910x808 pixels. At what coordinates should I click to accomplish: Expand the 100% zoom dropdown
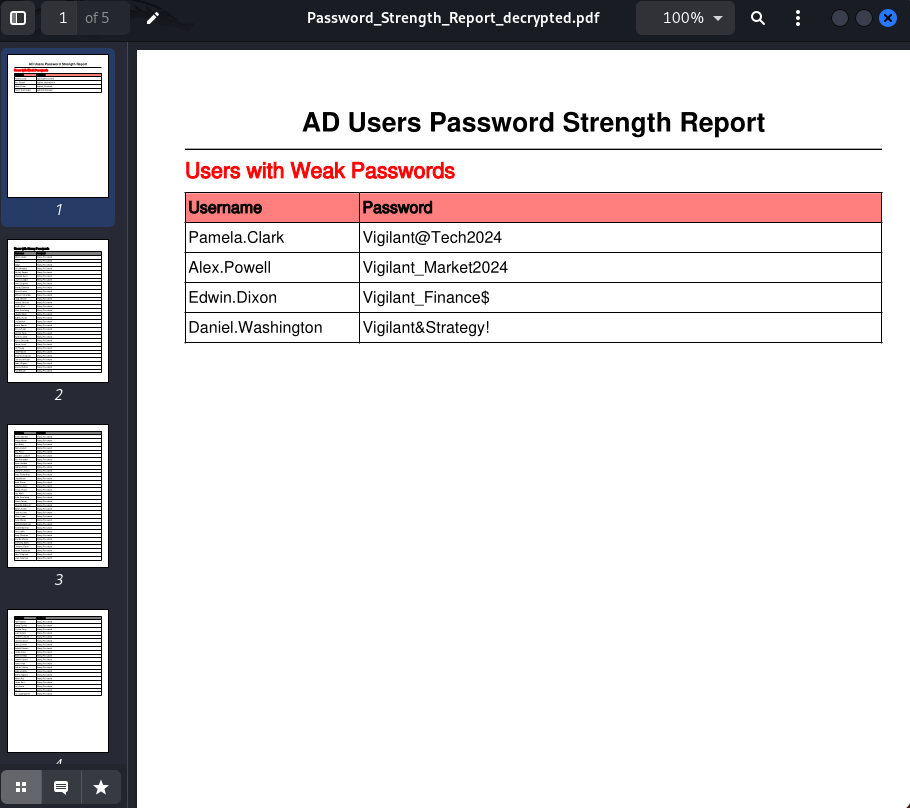coord(685,18)
